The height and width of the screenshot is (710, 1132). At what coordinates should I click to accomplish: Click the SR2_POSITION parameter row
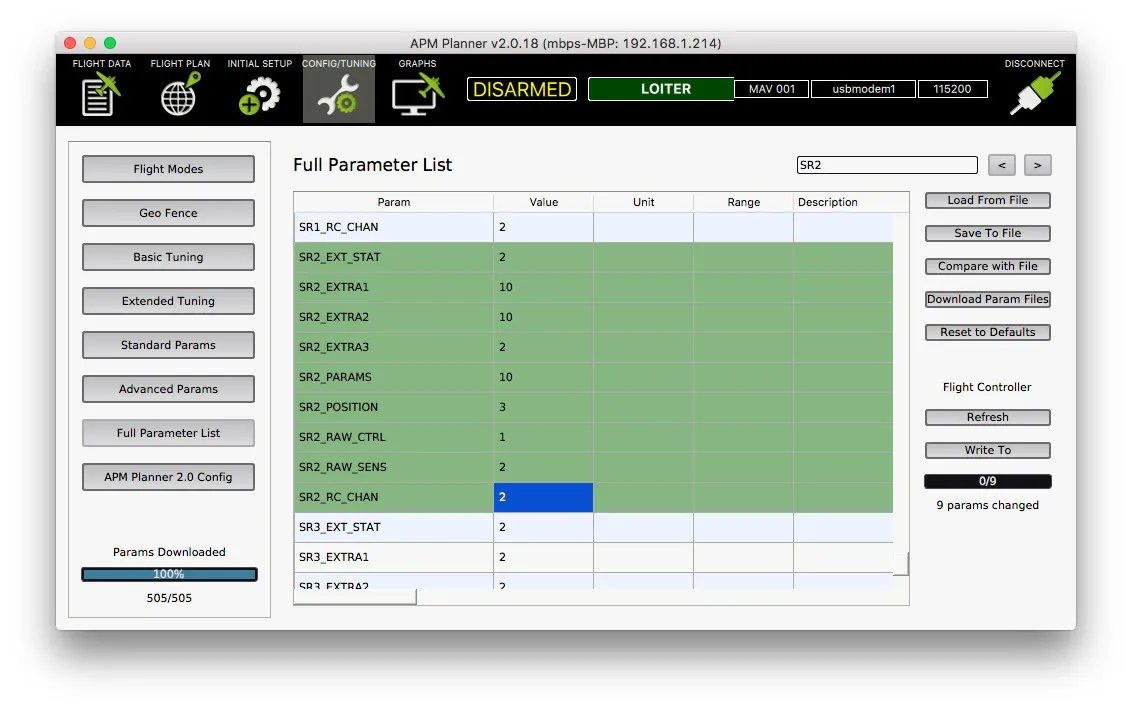[394, 407]
